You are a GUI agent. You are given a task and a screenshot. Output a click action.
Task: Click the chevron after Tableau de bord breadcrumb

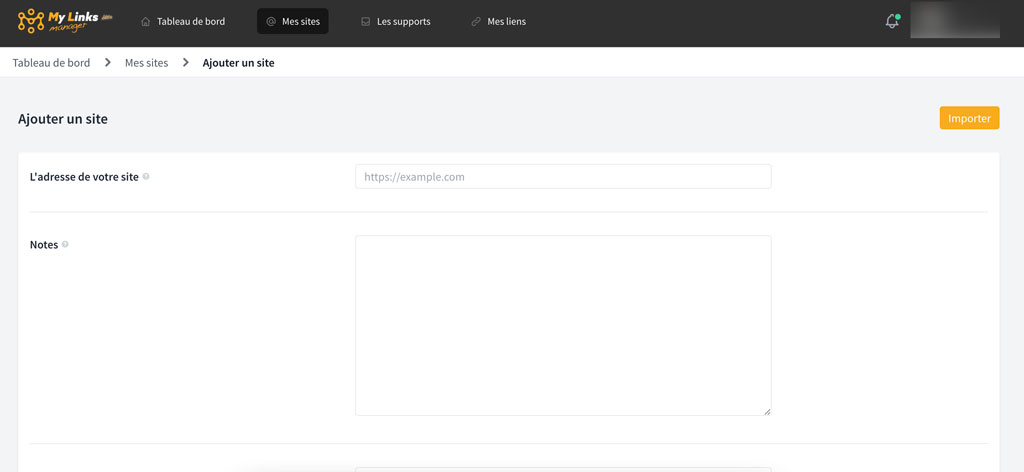pos(107,62)
